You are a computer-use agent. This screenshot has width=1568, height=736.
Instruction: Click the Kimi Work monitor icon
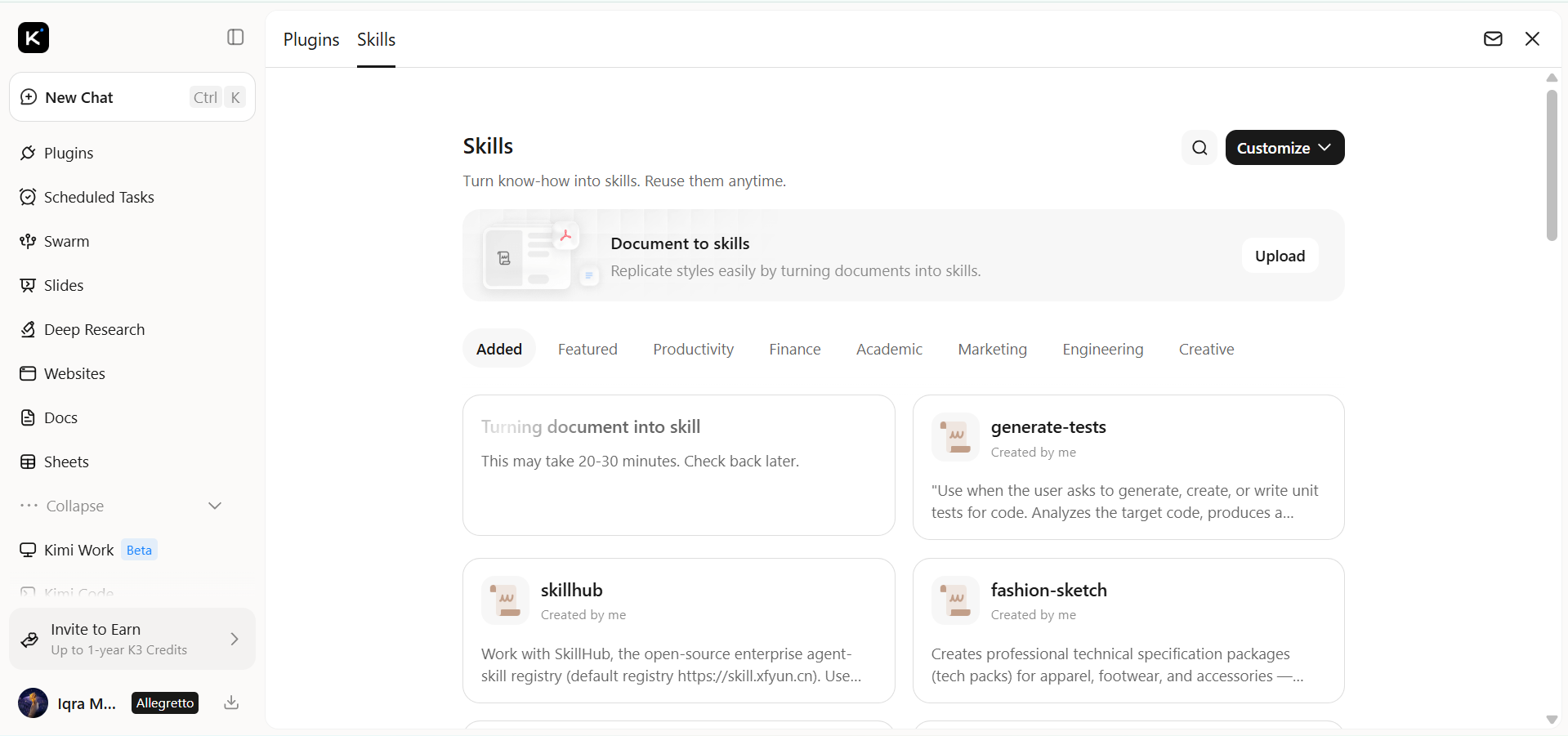(x=28, y=550)
